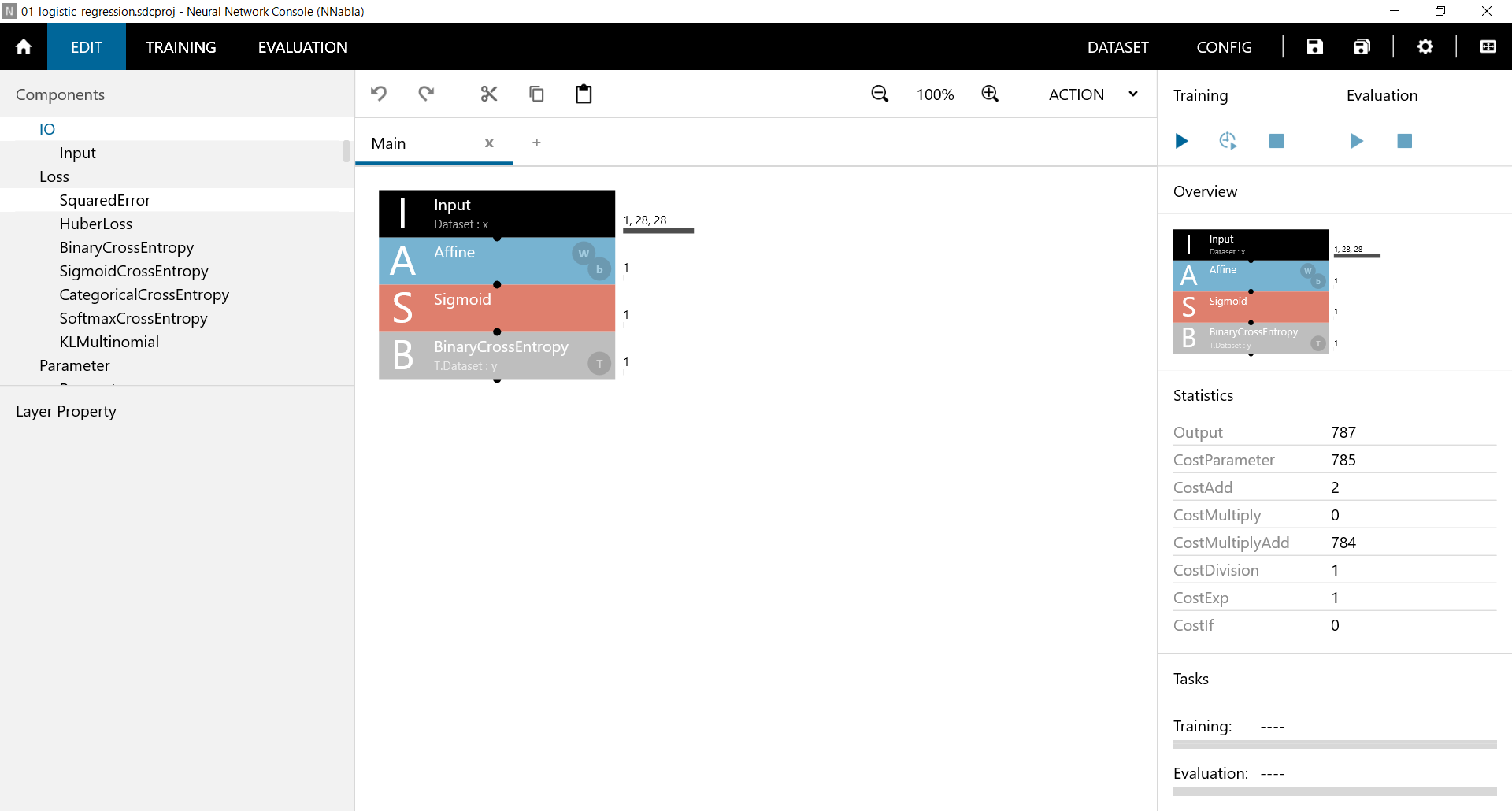This screenshot has width=1512, height=811.
Task: Run evaluation with the play button
Action: (1356, 141)
